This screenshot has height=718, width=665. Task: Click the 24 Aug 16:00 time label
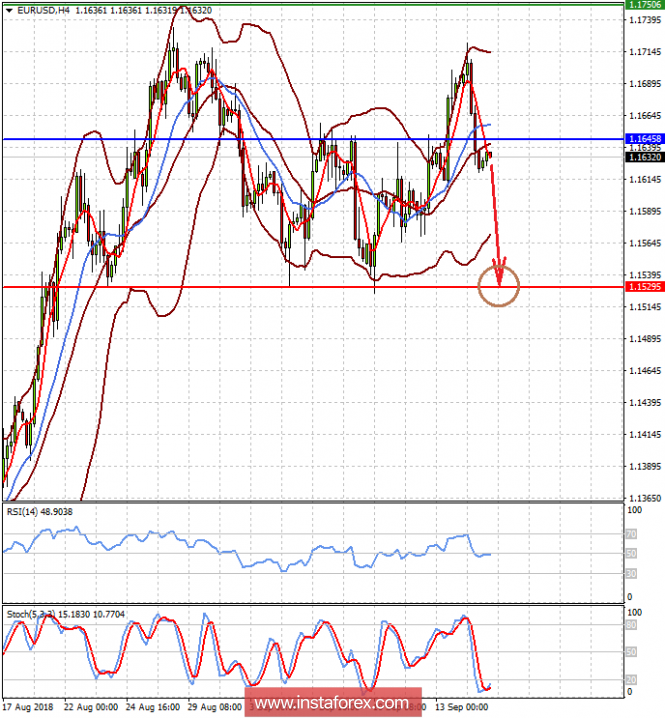pyautogui.click(x=153, y=707)
